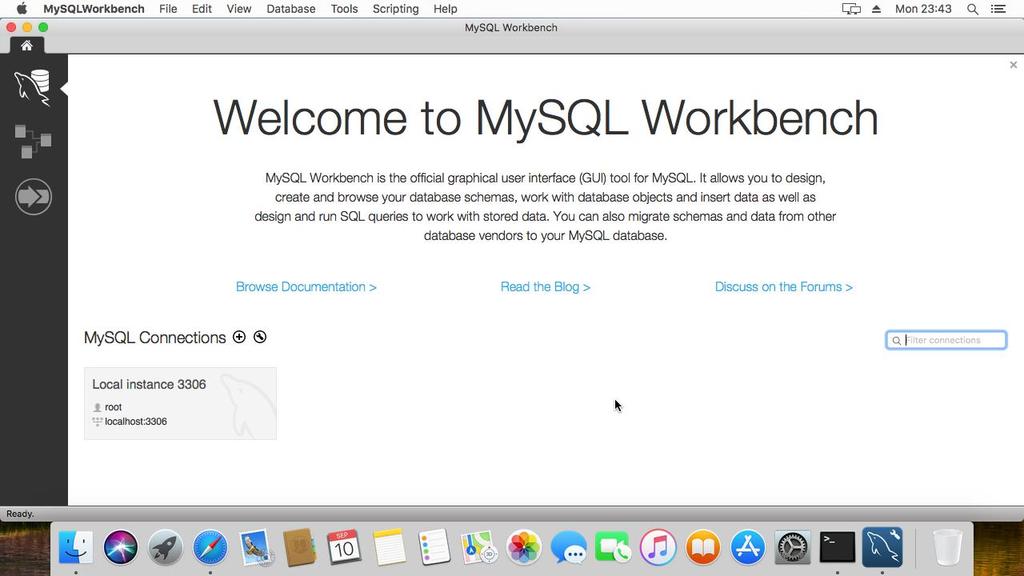Viewport: 1024px width, 576px height.
Task: Open the Notification Center menu bar icon
Action: click(x=998, y=9)
